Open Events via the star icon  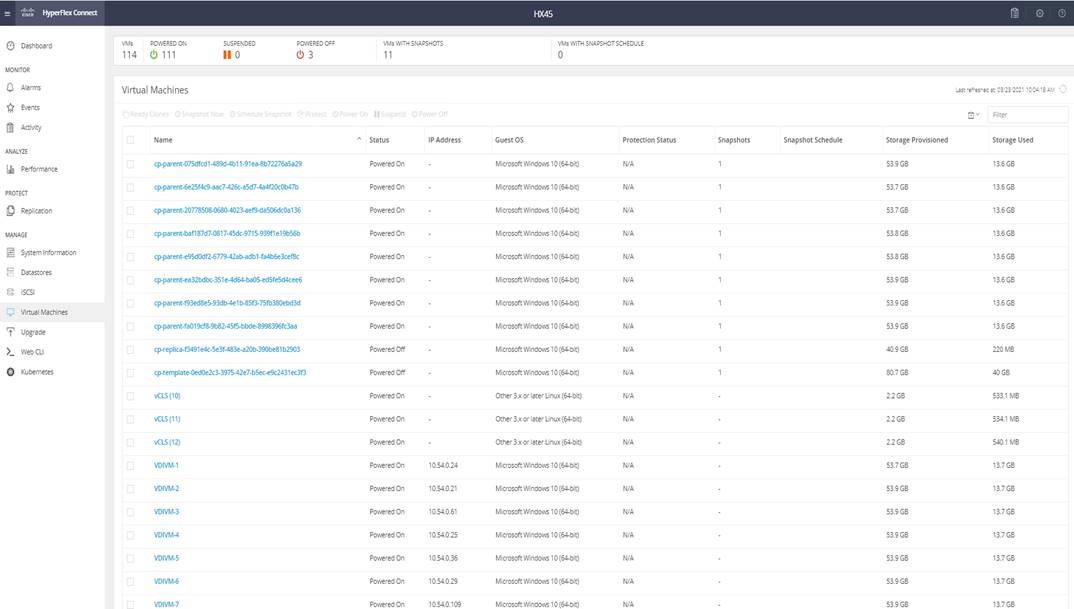point(10,108)
